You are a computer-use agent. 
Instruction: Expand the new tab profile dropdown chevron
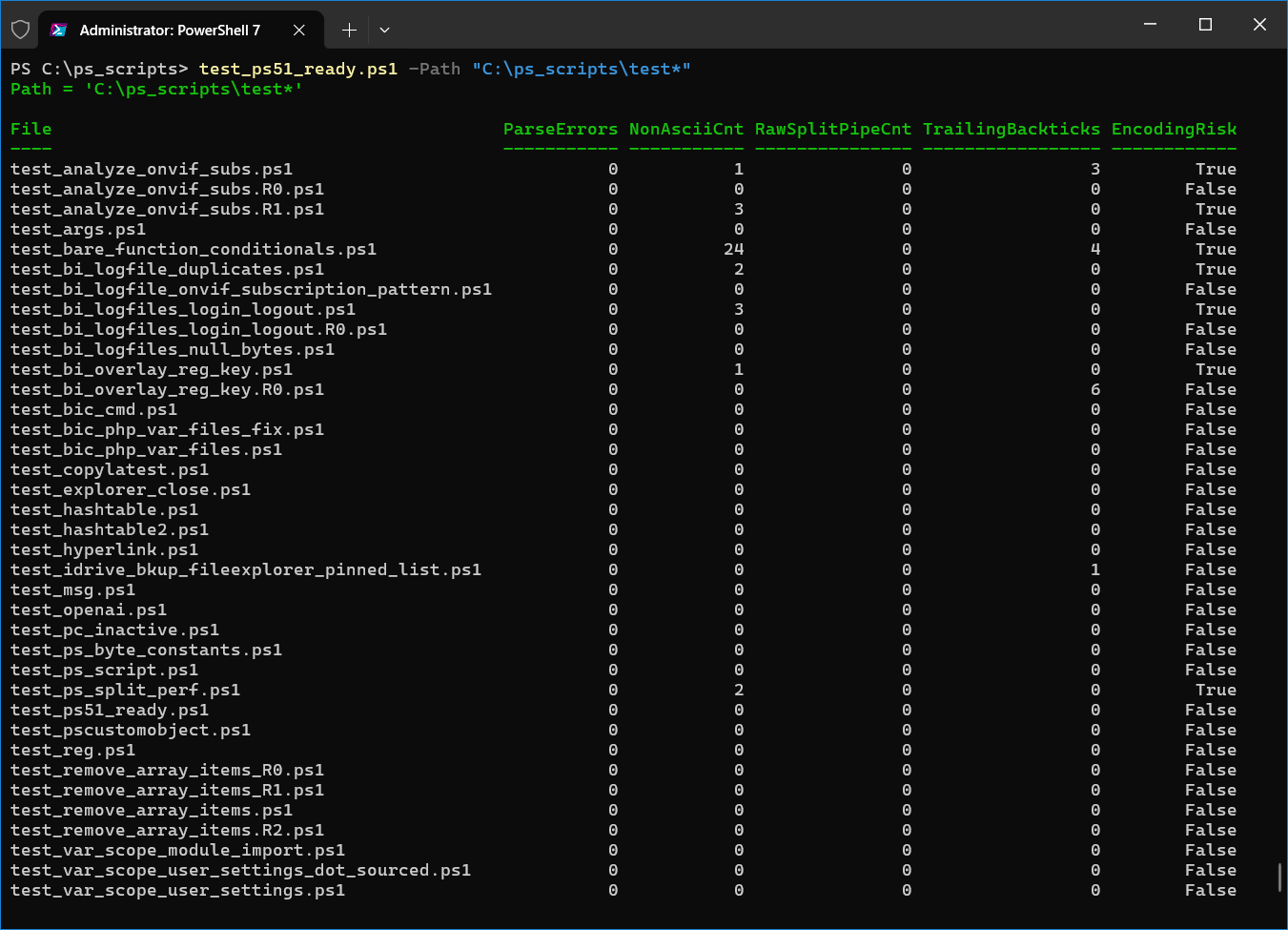[x=384, y=30]
